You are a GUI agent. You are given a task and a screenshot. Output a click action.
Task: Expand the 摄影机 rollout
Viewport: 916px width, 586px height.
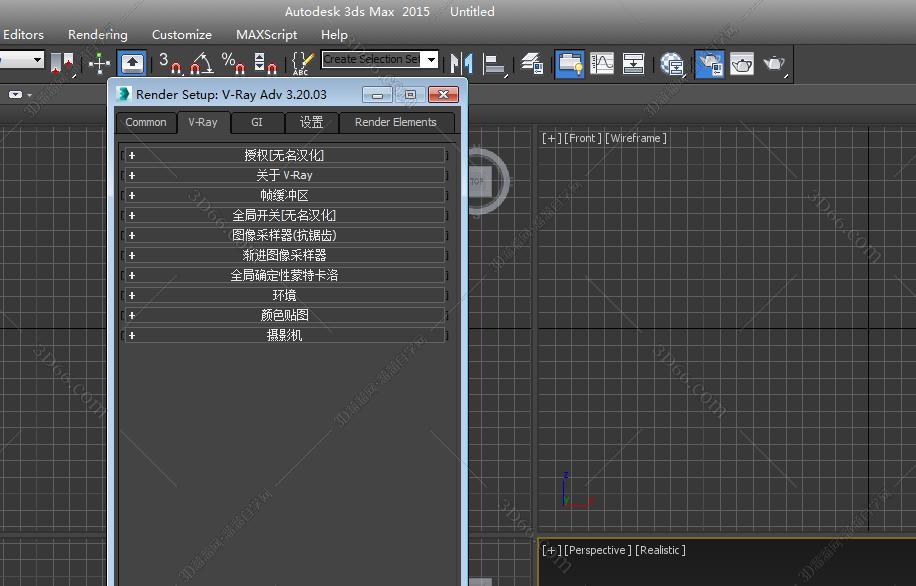(x=284, y=335)
